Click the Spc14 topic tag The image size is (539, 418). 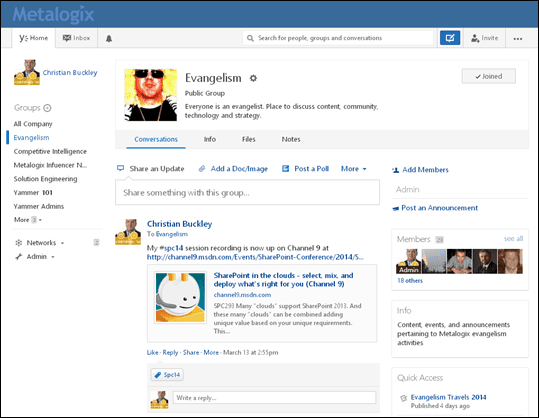(x=167, y=375)
